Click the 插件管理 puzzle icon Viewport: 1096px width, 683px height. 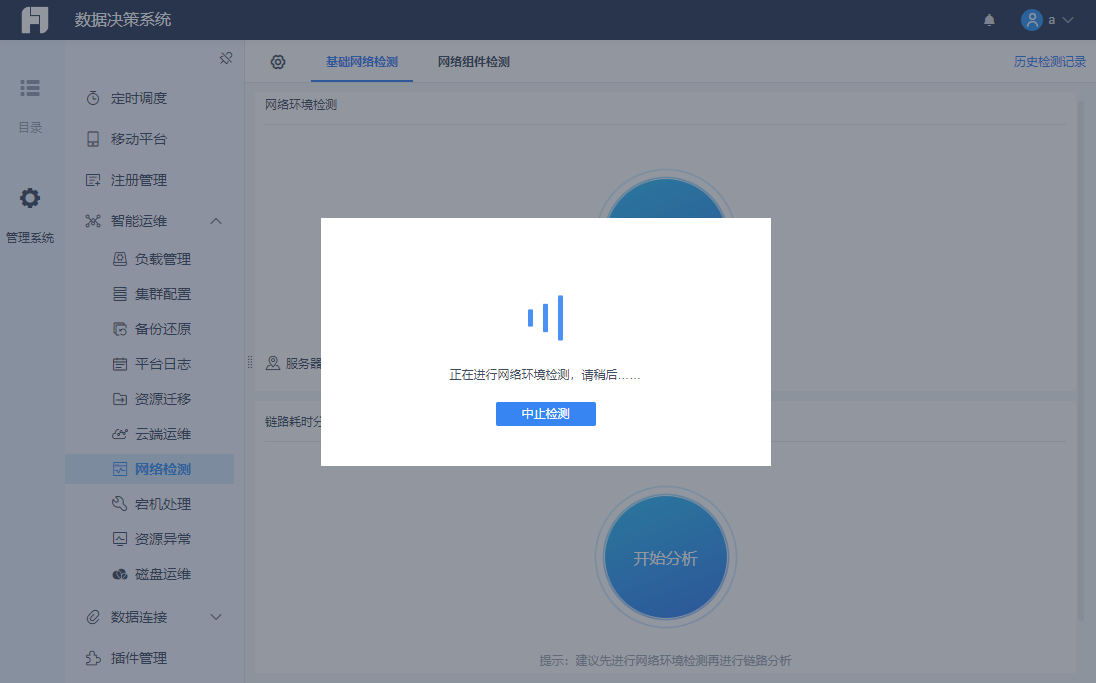coord(93,658)
